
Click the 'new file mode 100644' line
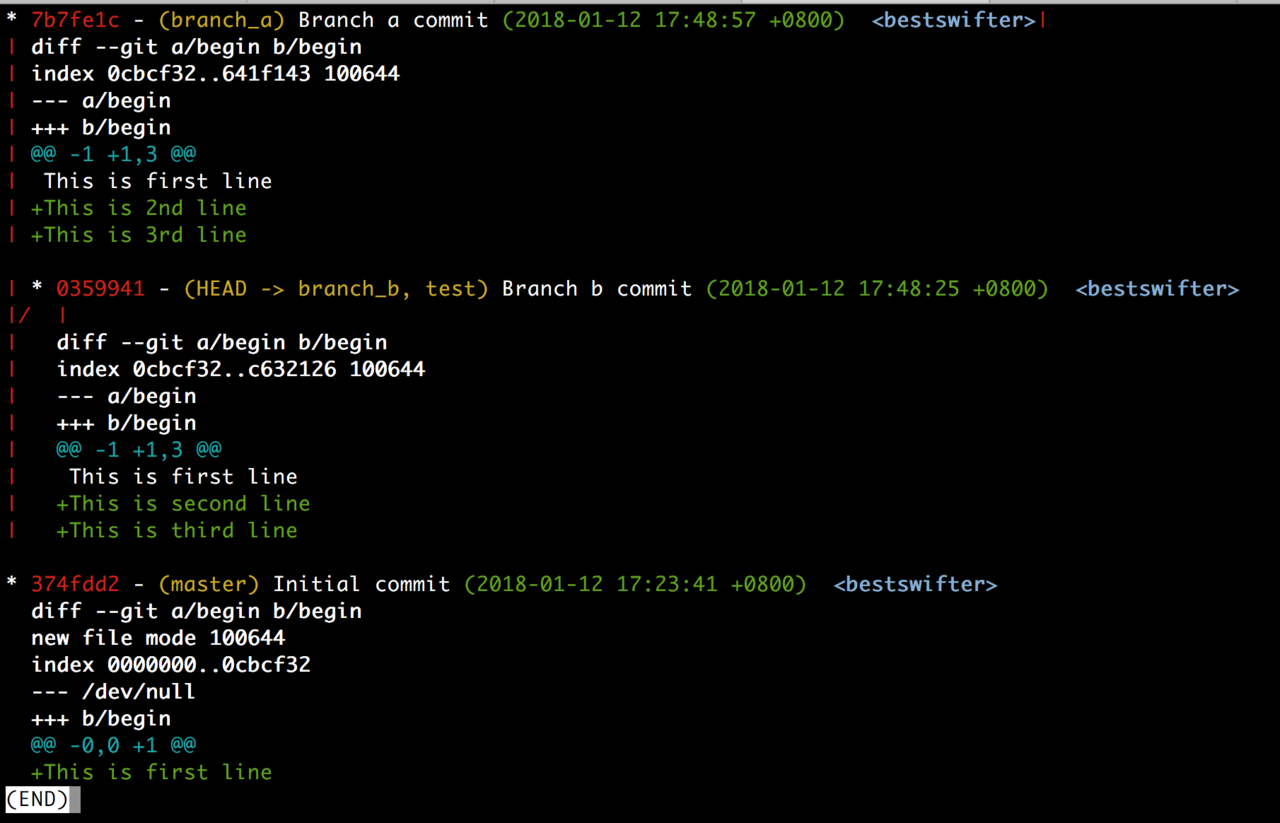pos(158,638)
